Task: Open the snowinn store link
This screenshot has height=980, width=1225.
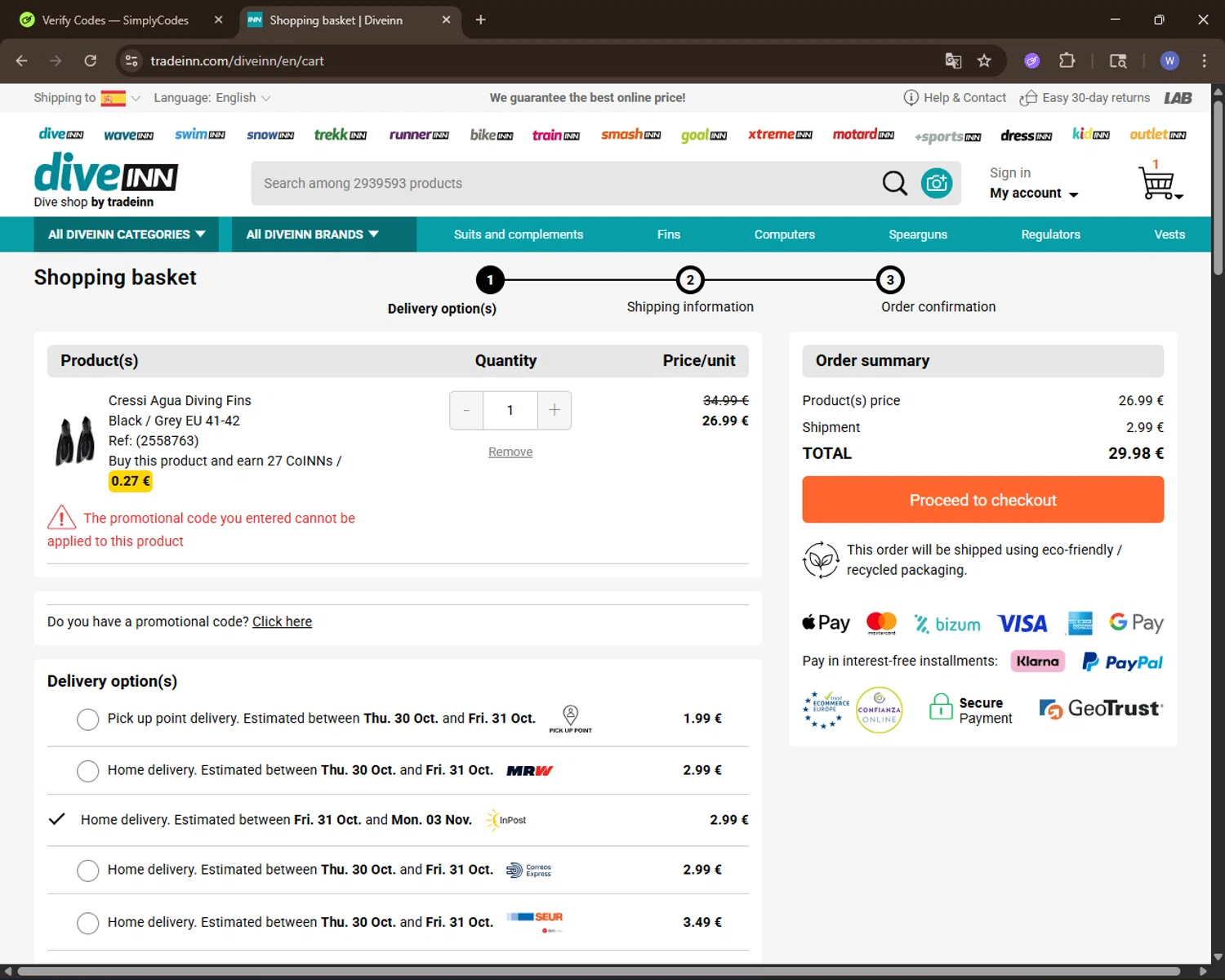Action: tap(270, 135)
